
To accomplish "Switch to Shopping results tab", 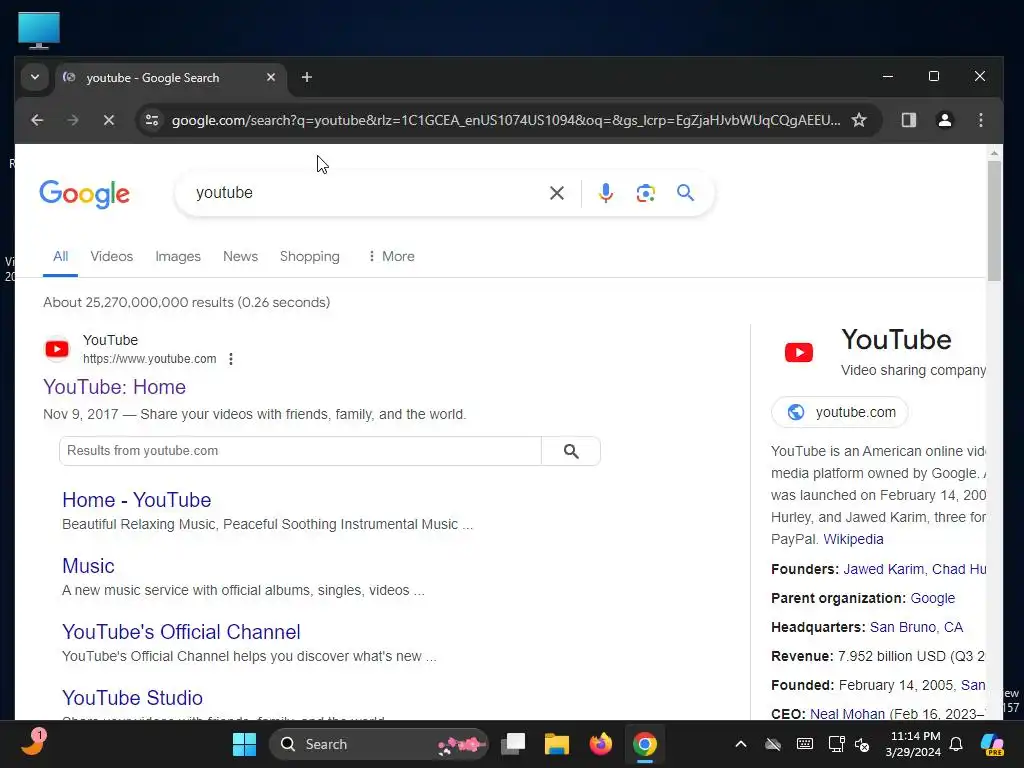I will click(x=310, y=257).
